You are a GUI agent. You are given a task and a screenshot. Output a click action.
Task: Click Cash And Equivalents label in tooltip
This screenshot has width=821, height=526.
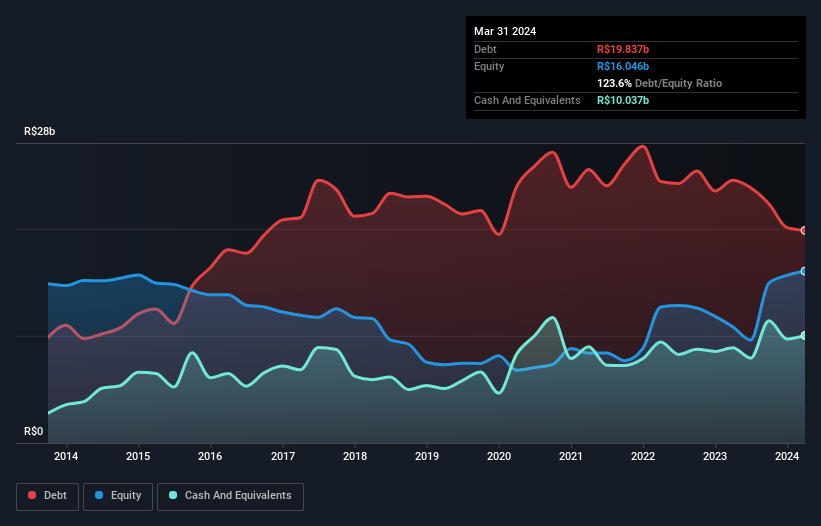tap(527, 100)
